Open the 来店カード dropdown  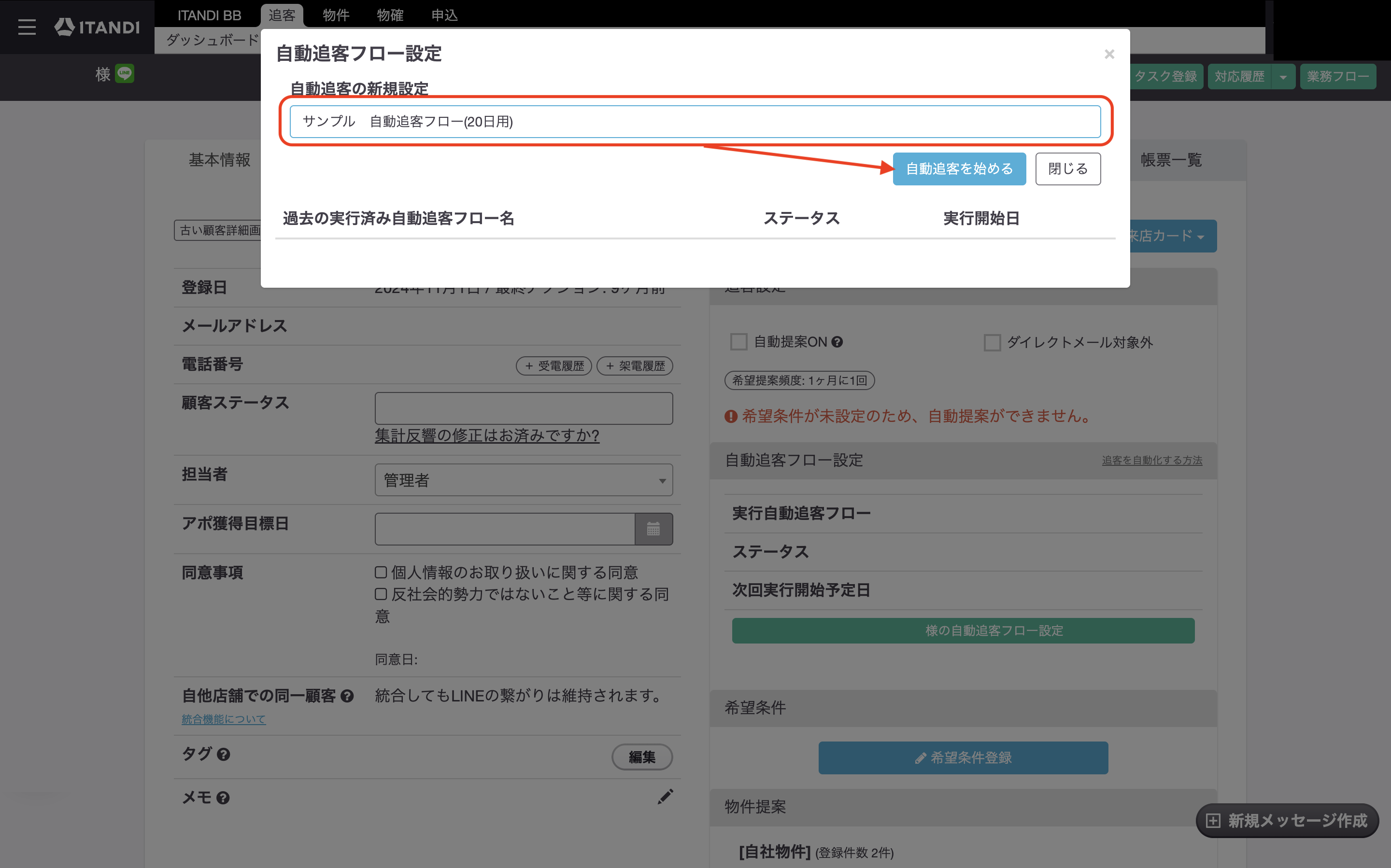[x=1172, y=236]
